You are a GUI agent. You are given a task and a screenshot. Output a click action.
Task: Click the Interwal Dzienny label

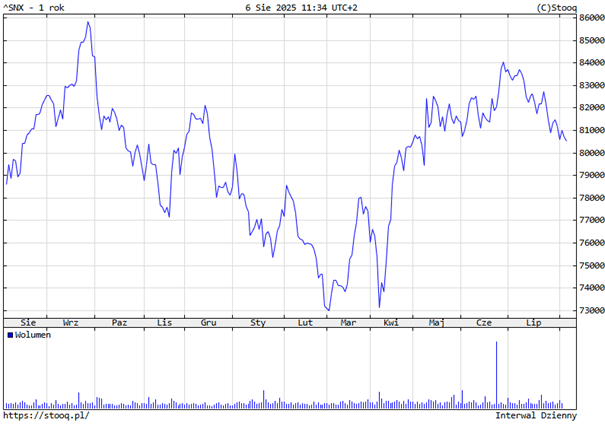click(x=536, y=415)
